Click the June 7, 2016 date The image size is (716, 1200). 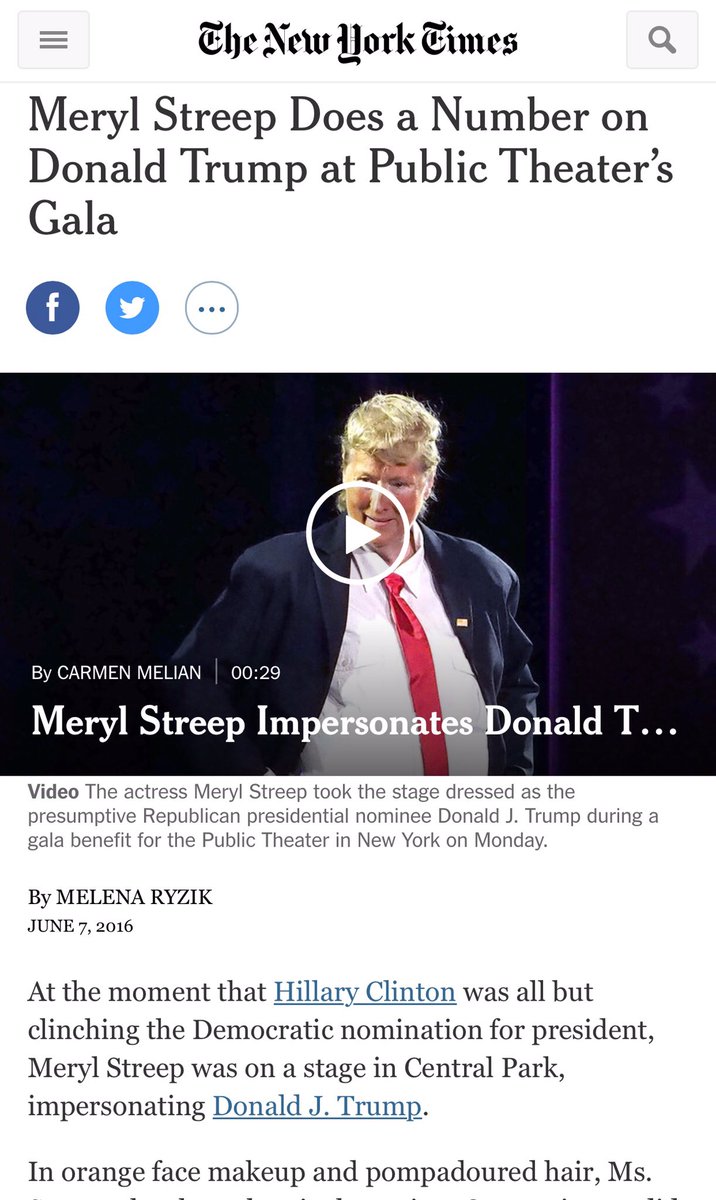80,926
